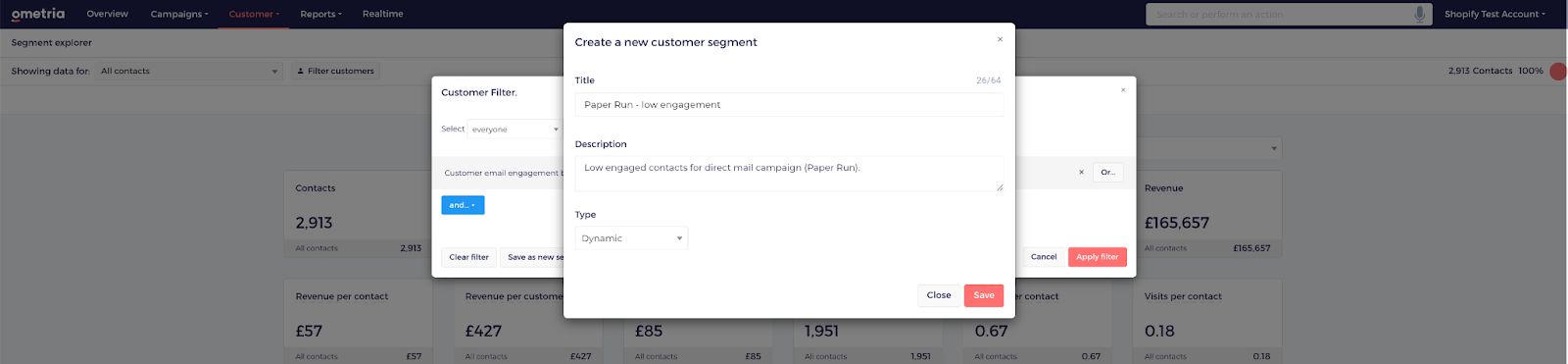The width and height of the screenshot is (1568, 364).
Task: Click the Apply filter button
Action: point(1097,257)
